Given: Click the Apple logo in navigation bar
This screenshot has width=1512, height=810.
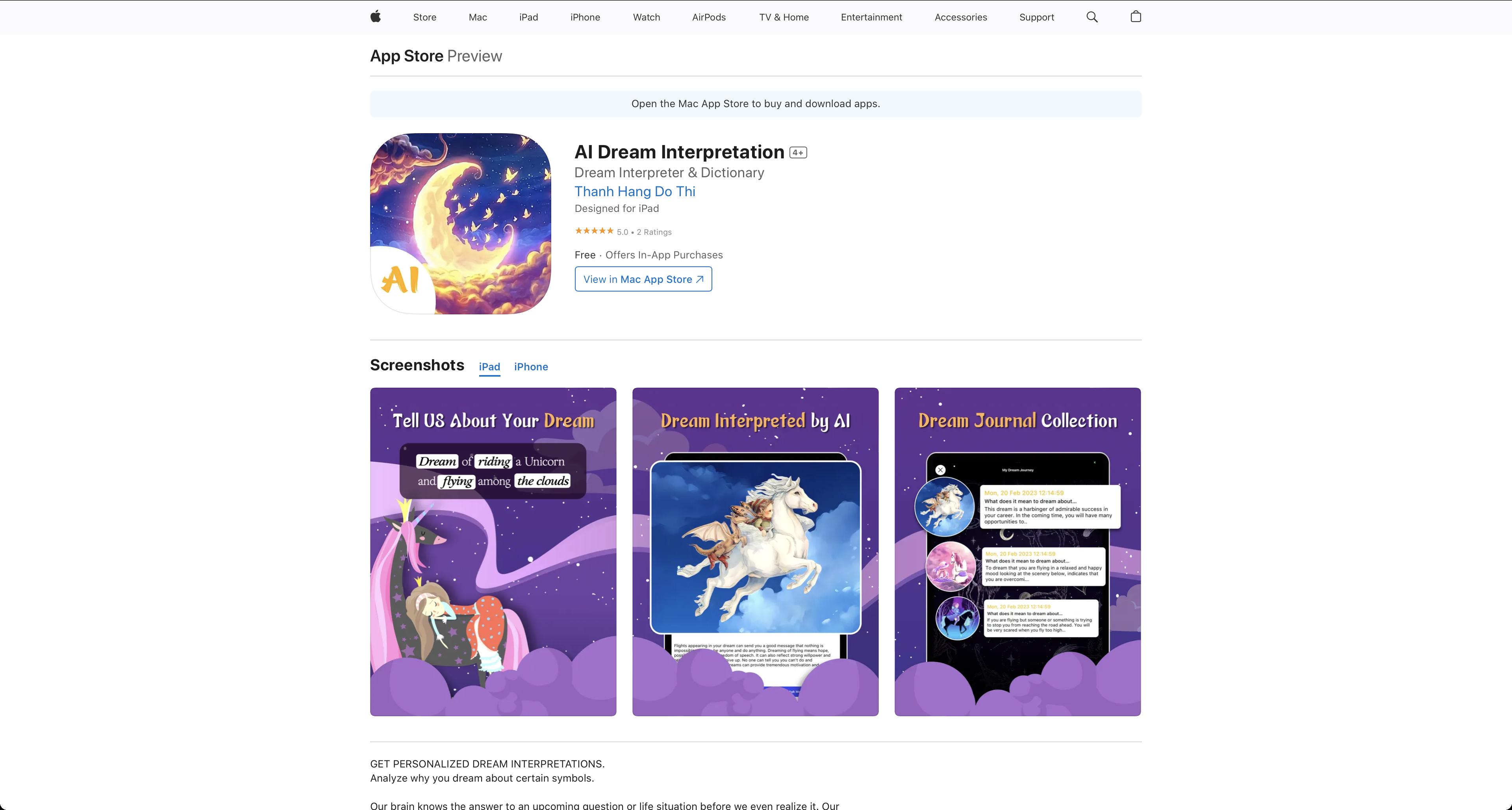Looking at the screenshot, I should pos(376,17).
